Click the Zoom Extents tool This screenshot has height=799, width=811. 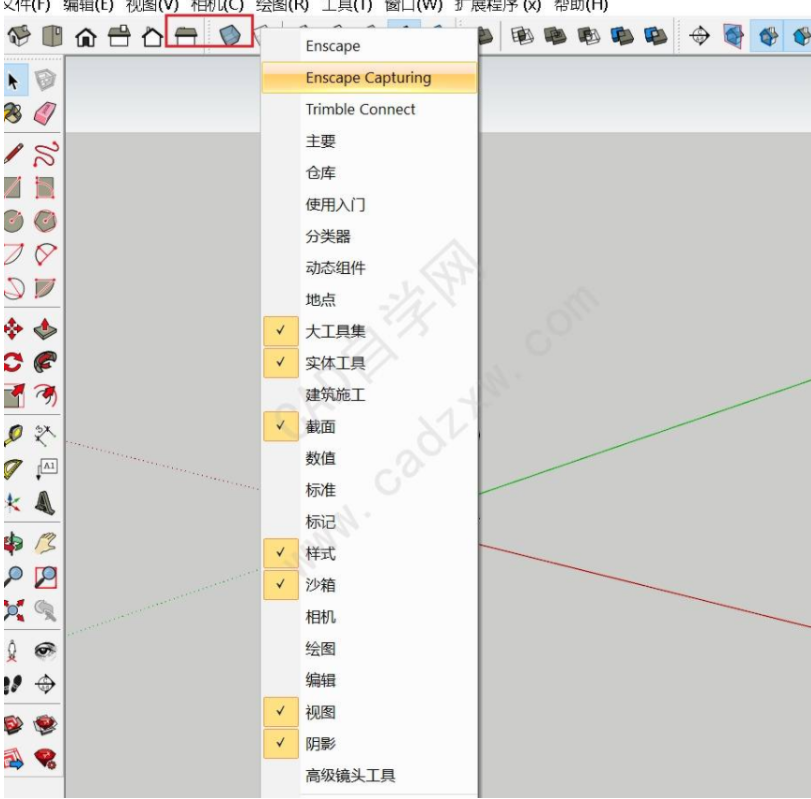point(13,610)
